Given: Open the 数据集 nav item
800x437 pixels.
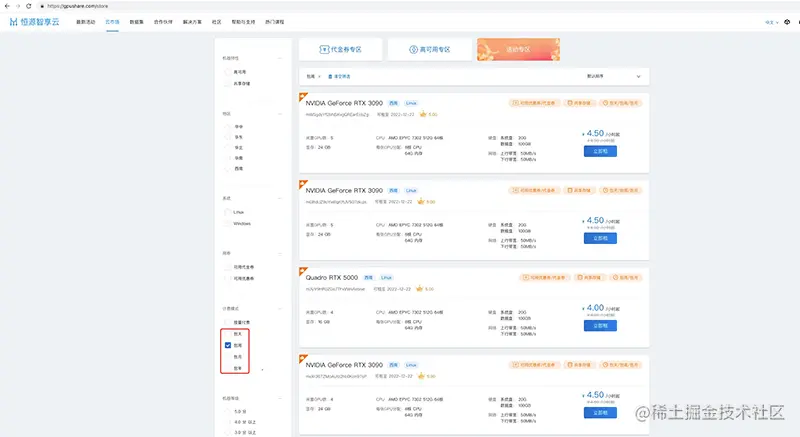Looking at the screenshot, I should [x=136, y=22].
